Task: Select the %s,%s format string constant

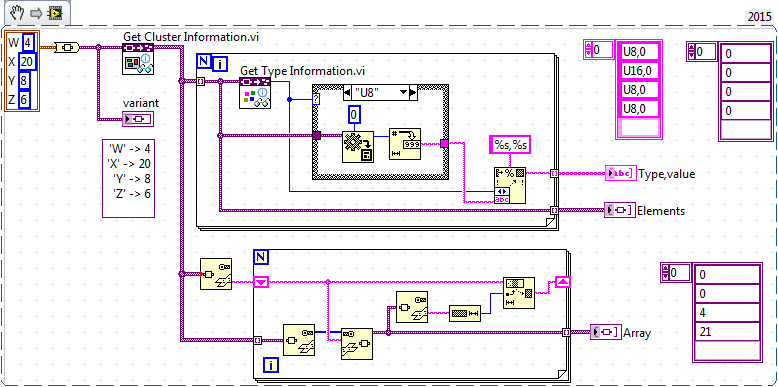Action: [x=510, y=145]
